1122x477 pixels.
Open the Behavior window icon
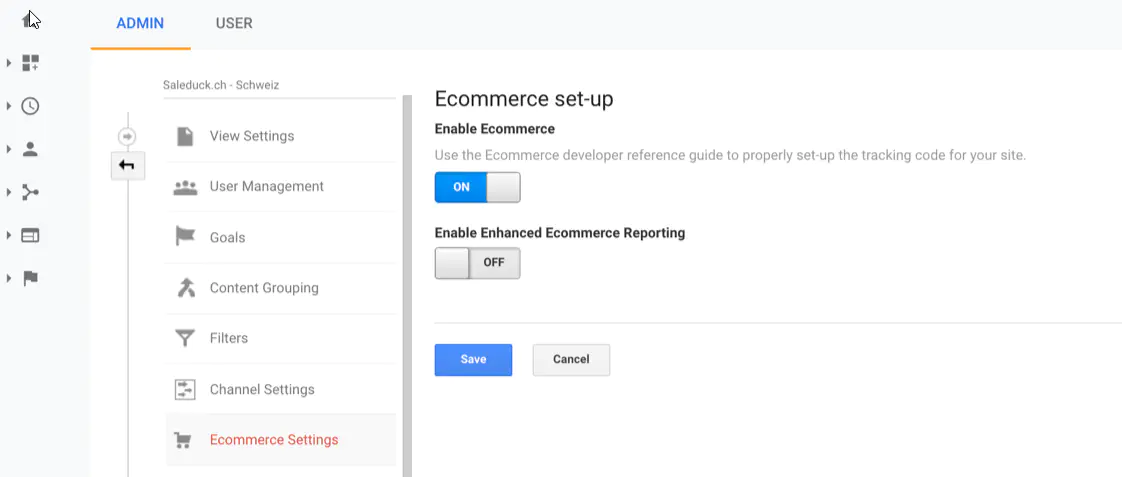pyautogui.click(x=30, y=235)
